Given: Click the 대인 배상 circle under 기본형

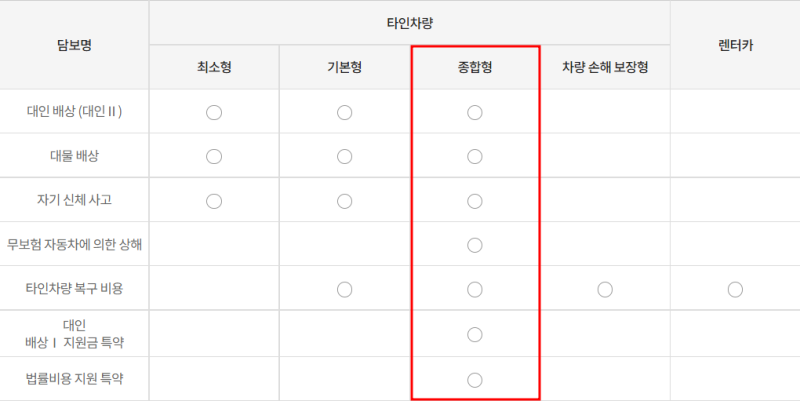Looking at the screenshot, I should point(344,112).
